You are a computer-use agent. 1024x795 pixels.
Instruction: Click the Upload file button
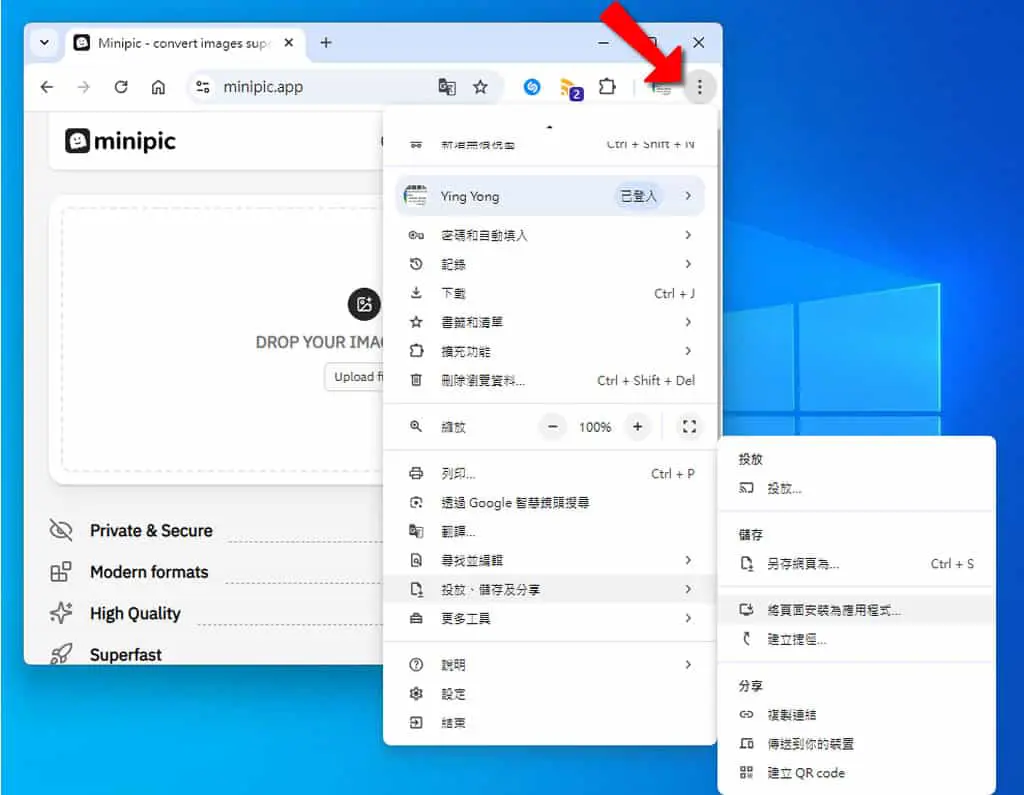point(355,377)
